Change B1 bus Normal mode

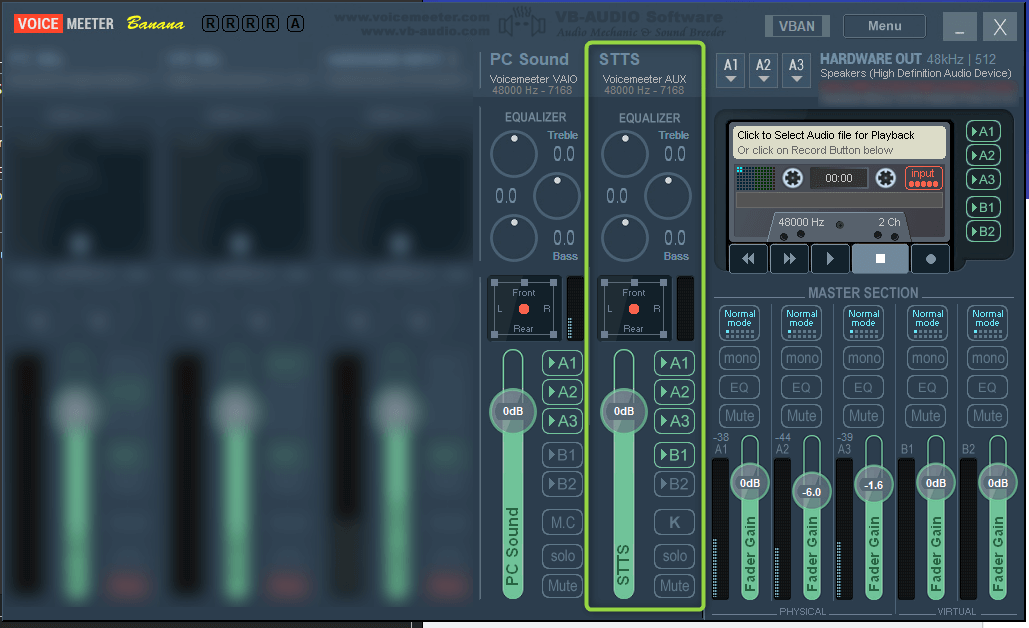coord(927,322)
